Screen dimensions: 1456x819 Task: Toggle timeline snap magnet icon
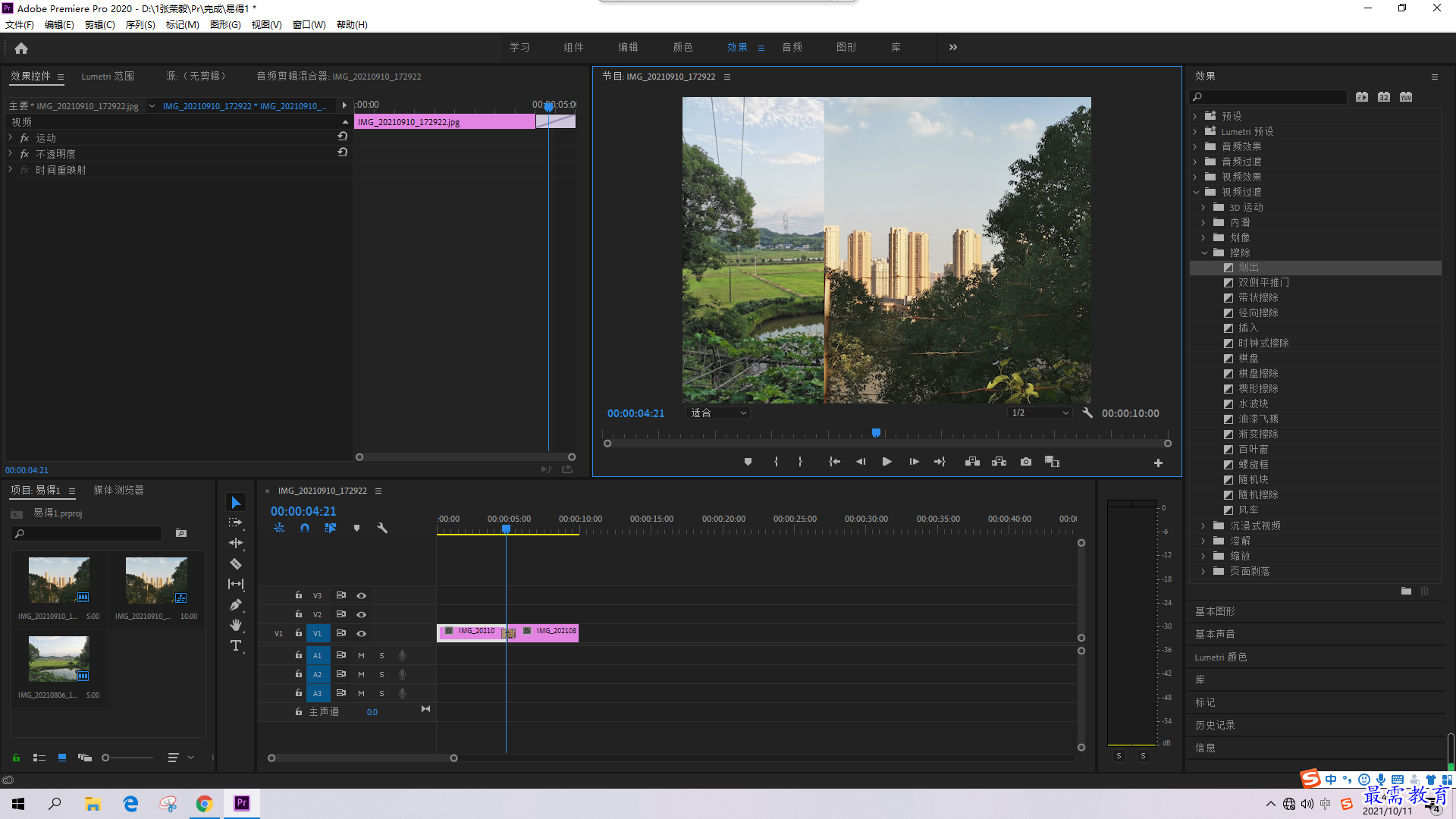click(305, 528)
